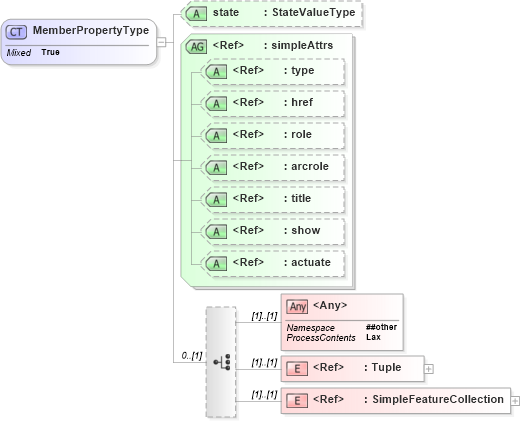520x421 pixels.
Task: Expand the SimpleFeatureCollection element node
Action: 515,401
